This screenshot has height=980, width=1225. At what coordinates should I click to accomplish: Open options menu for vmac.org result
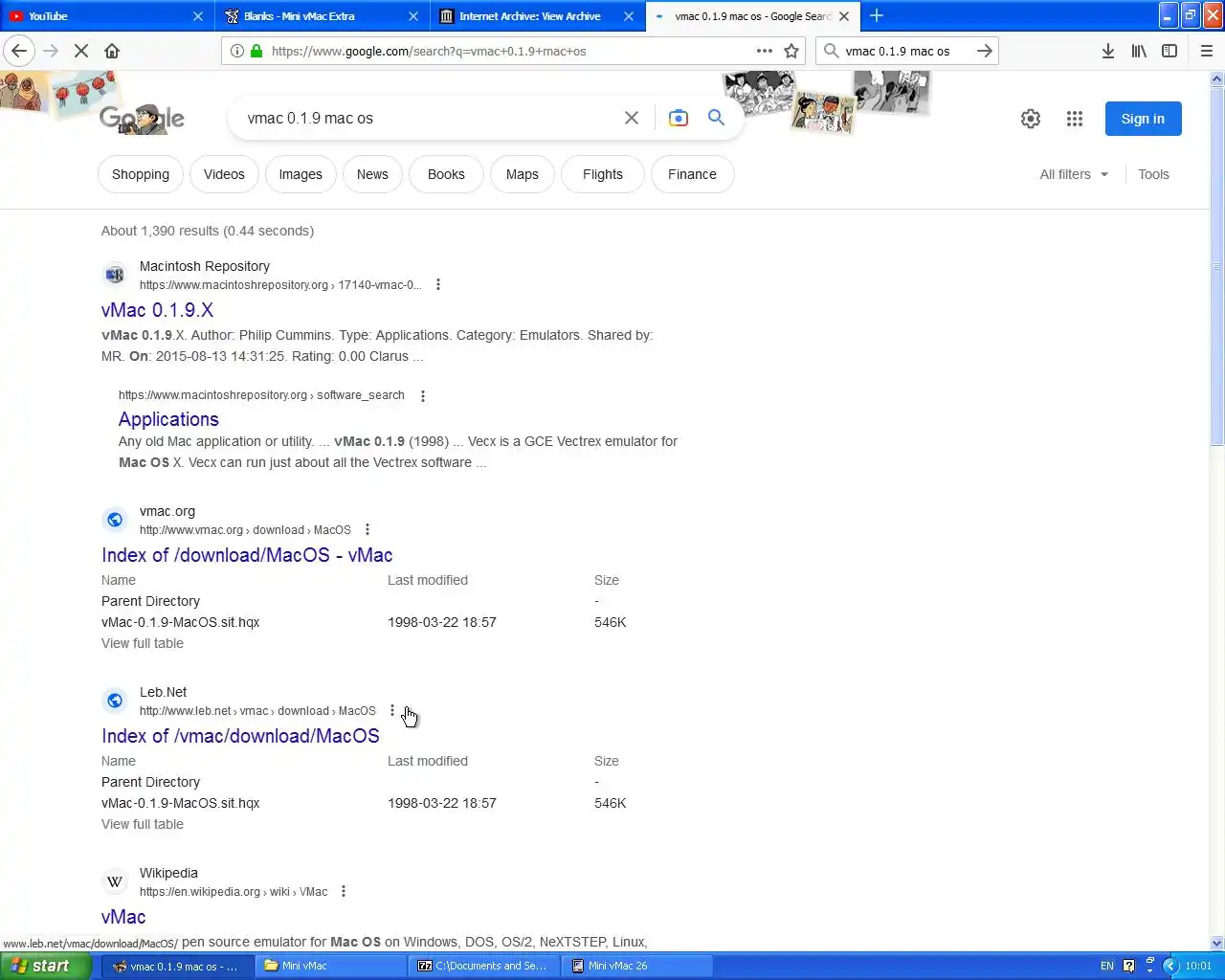tap(367, 529)
